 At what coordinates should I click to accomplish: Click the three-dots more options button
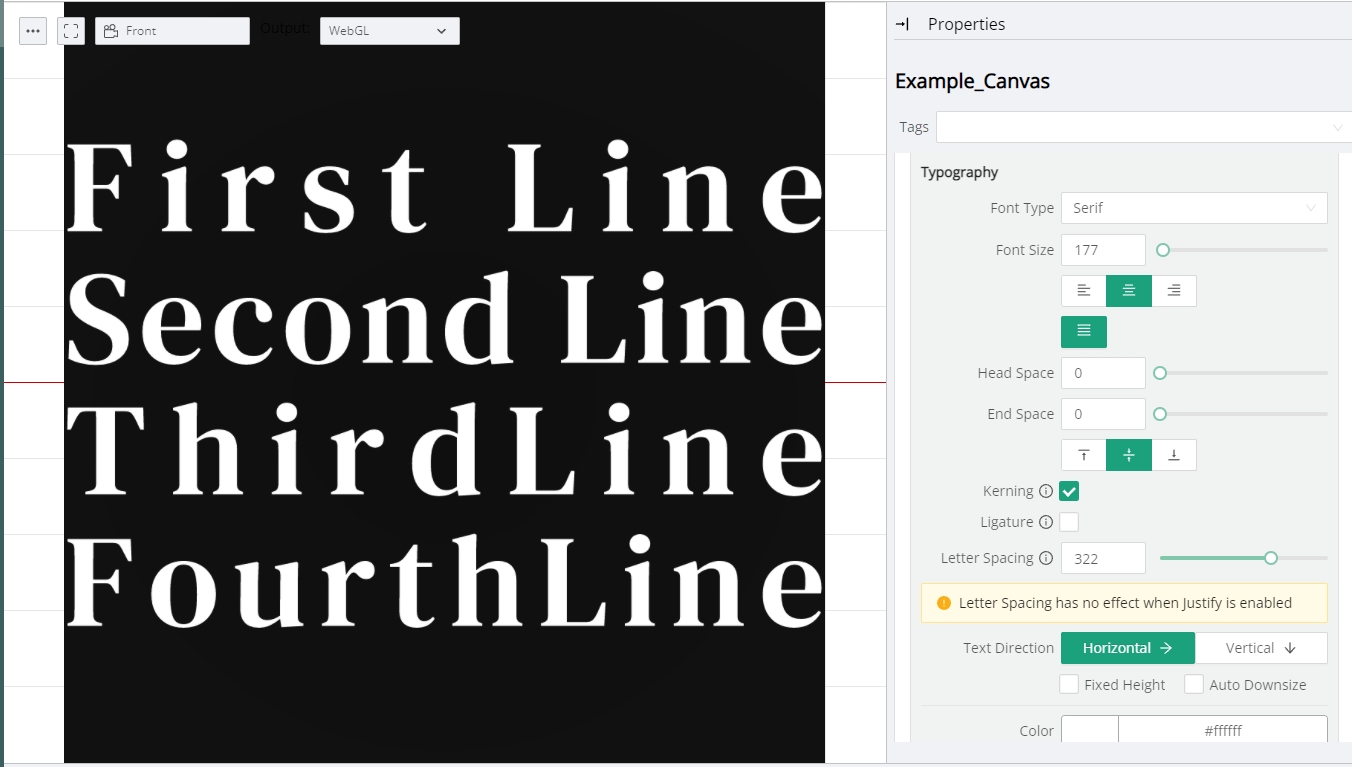click(33, 31)
